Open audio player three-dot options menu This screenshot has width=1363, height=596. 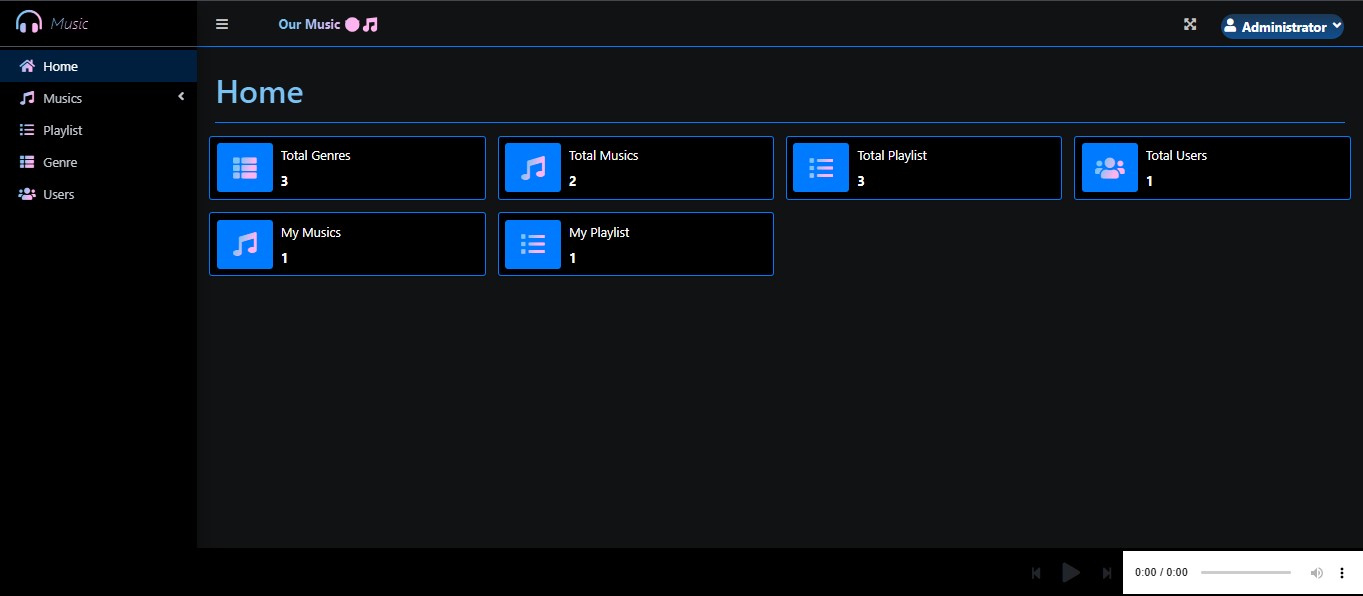(x=1342, y=573)
